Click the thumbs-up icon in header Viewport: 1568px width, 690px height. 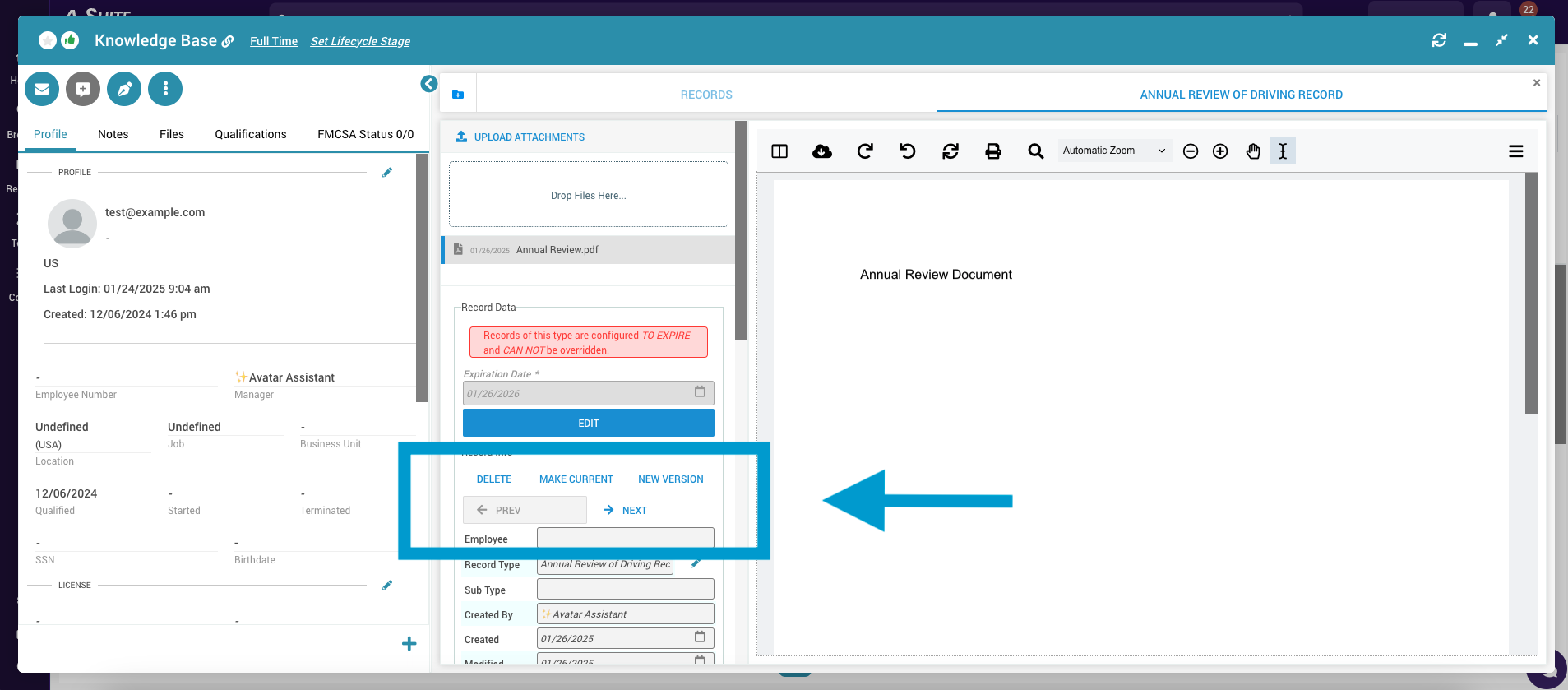(x=70, y=39)
